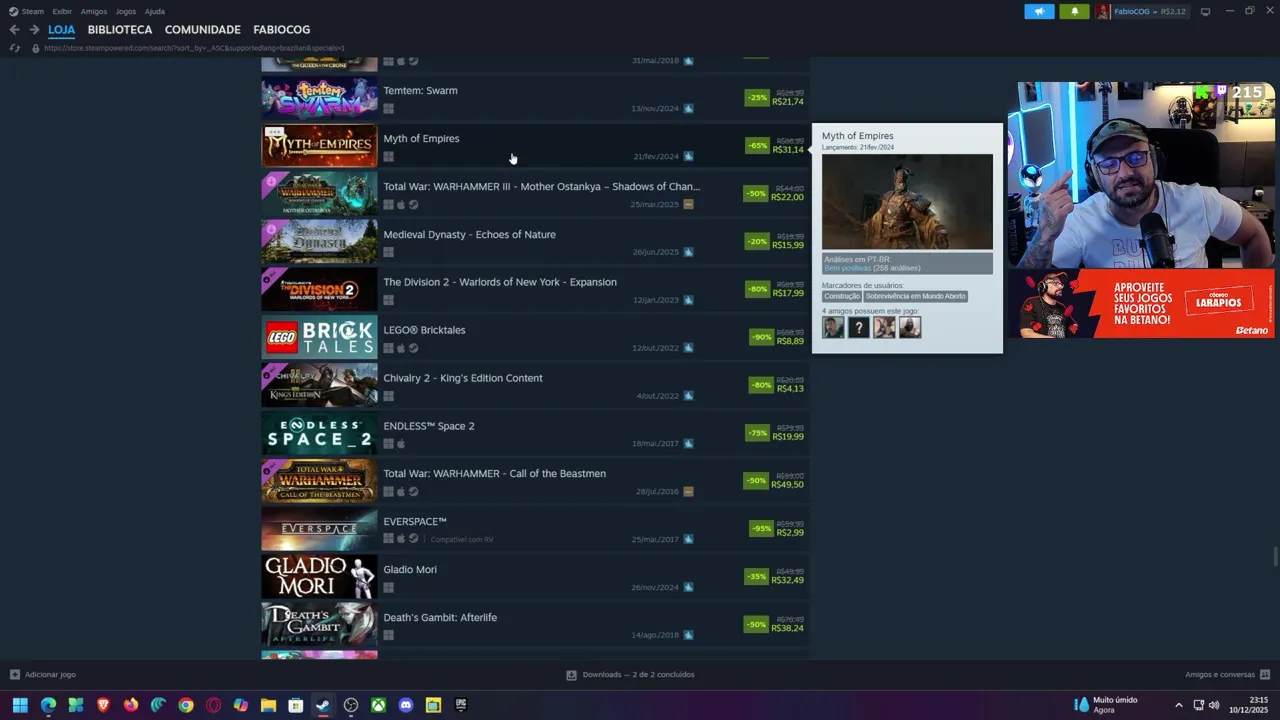Click the unknown friend avatar with question mark
This screenshot has width=1280, height=720.
[859, 327]
